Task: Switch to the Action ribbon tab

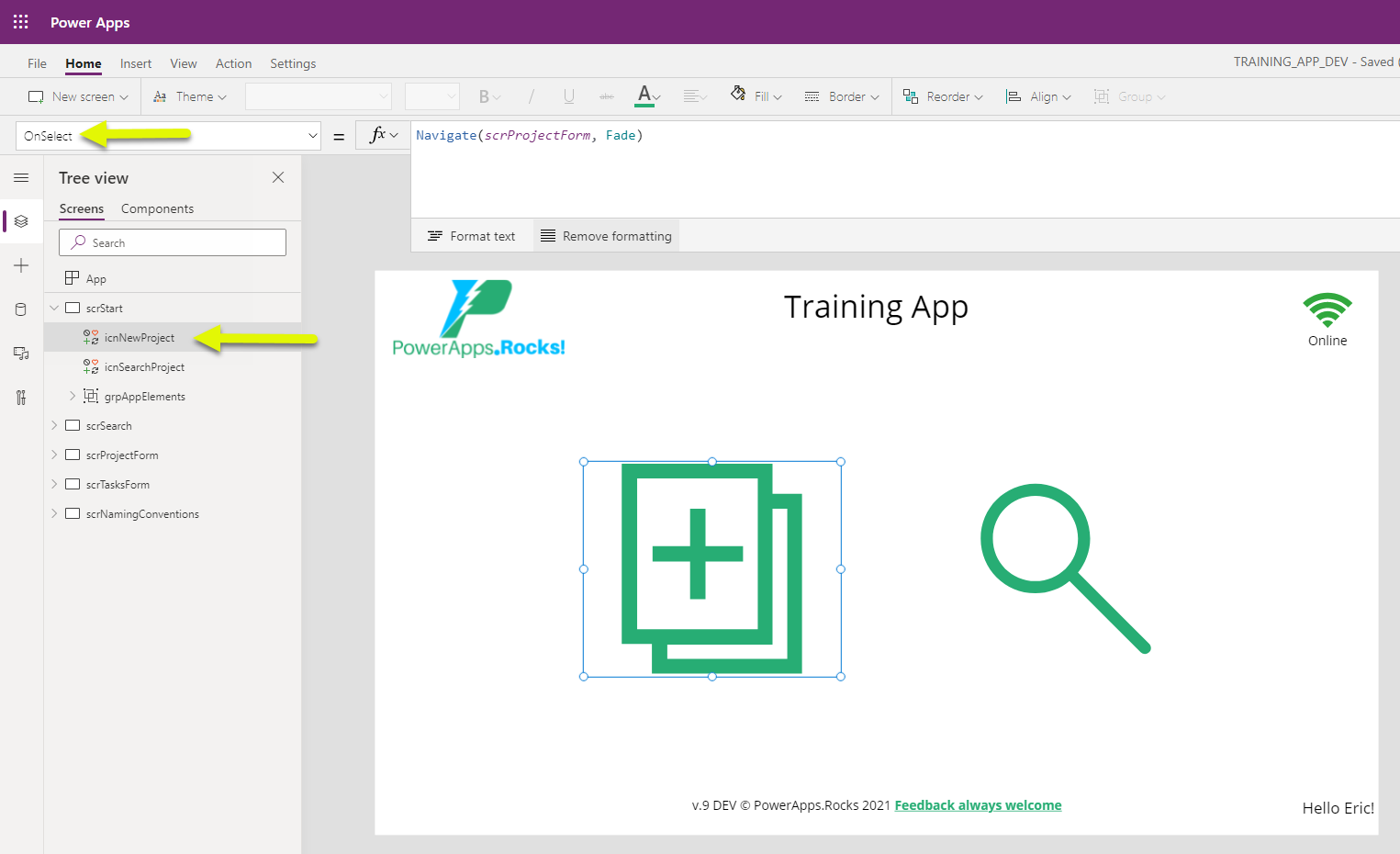Action: 233,63
